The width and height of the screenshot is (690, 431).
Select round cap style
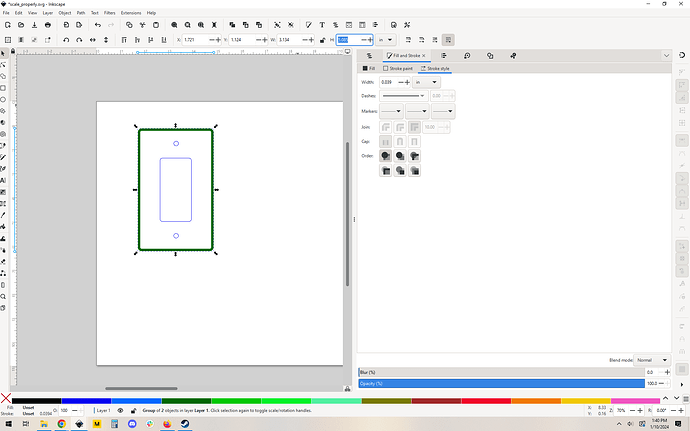point(400,142)
